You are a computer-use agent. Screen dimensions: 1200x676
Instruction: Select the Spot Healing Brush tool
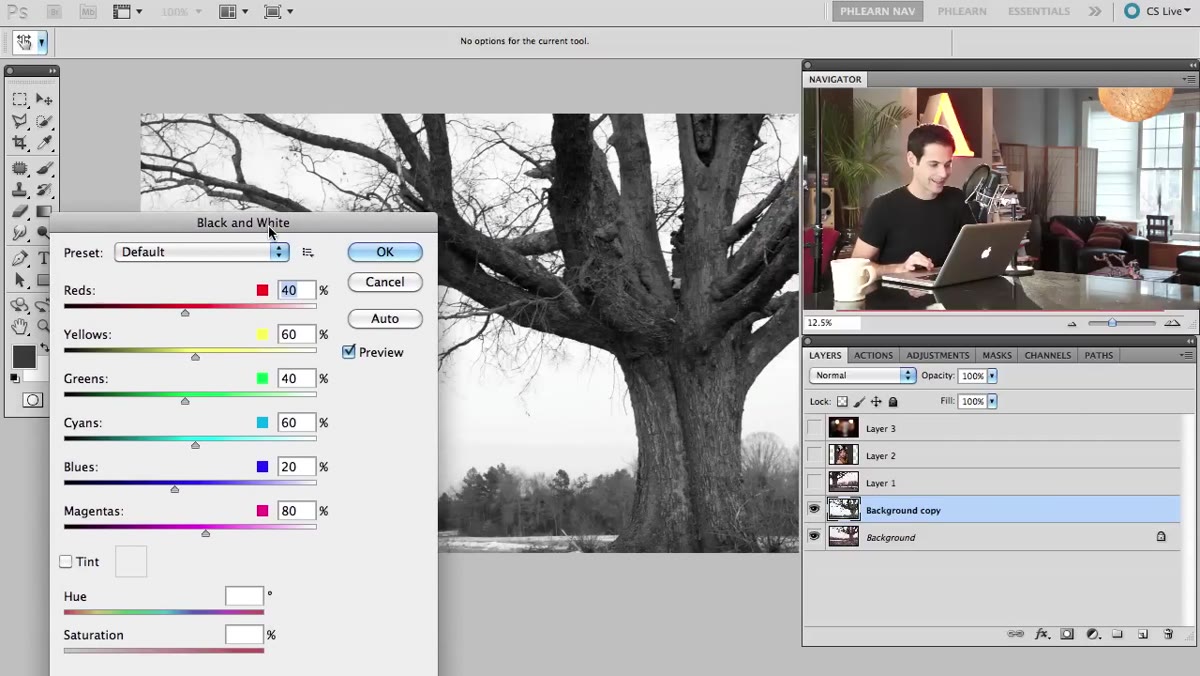point(19,169)
